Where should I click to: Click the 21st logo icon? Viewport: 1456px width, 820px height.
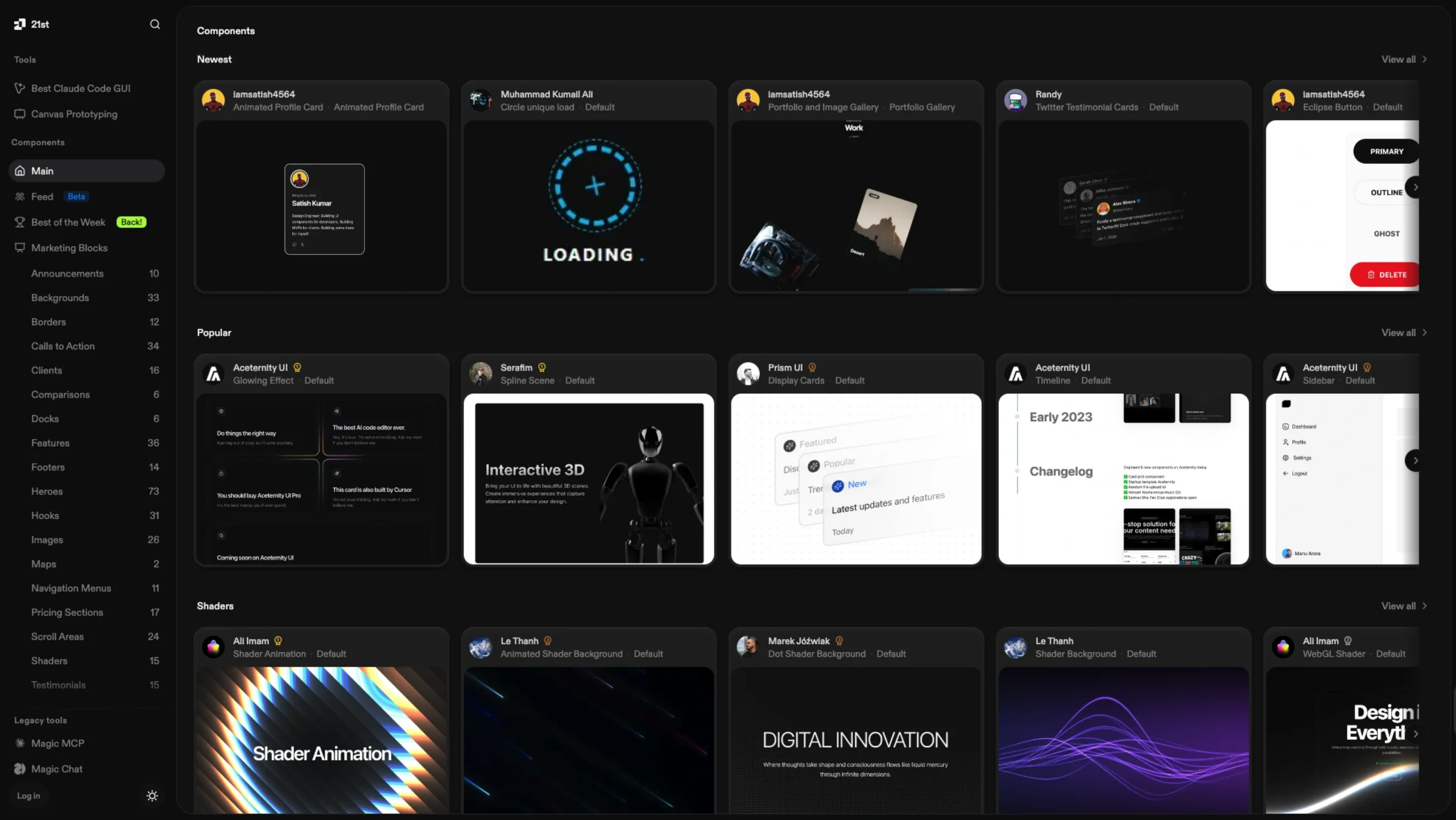pos(20,24)
